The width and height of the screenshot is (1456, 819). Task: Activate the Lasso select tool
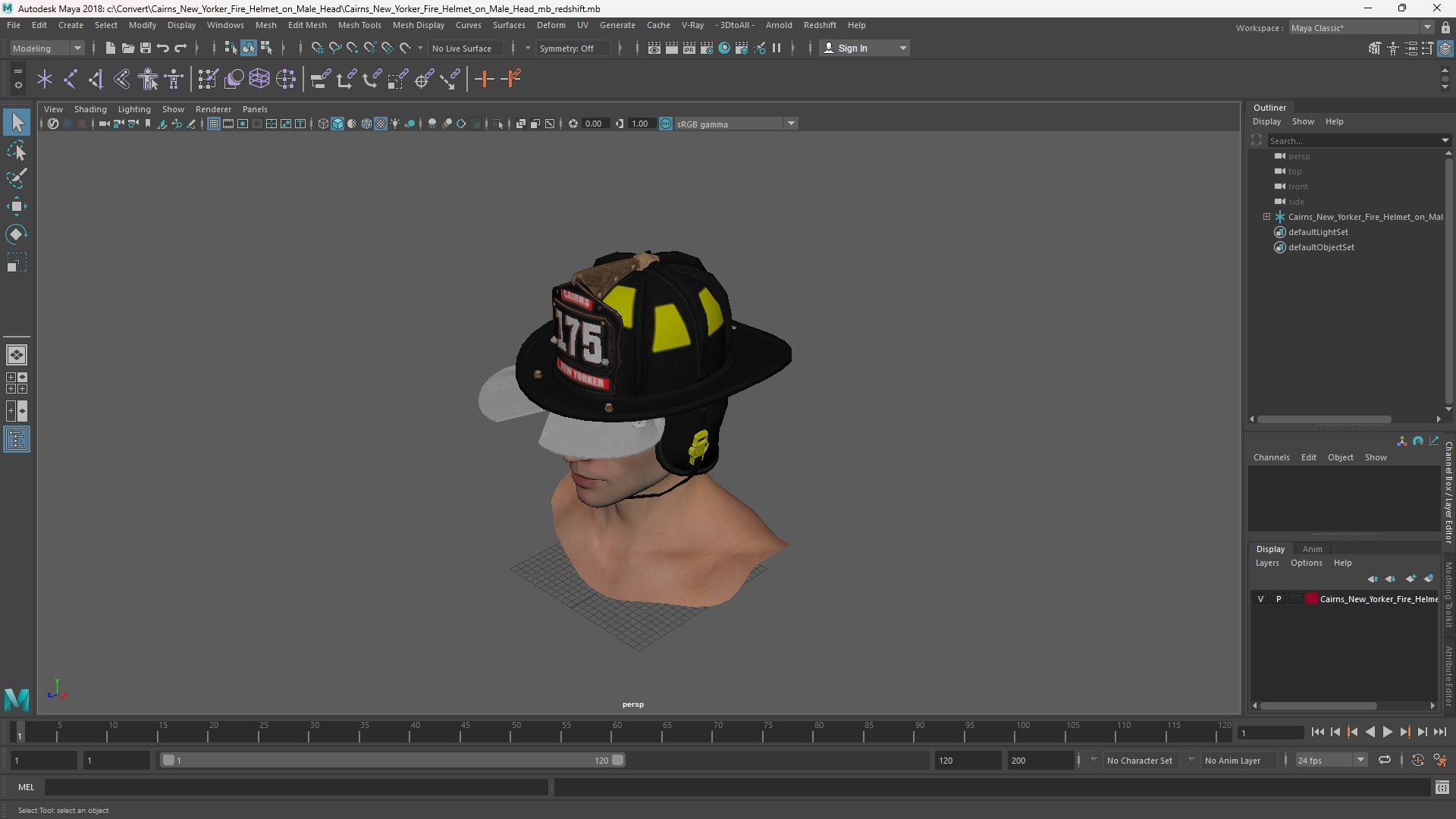(17, 150)
